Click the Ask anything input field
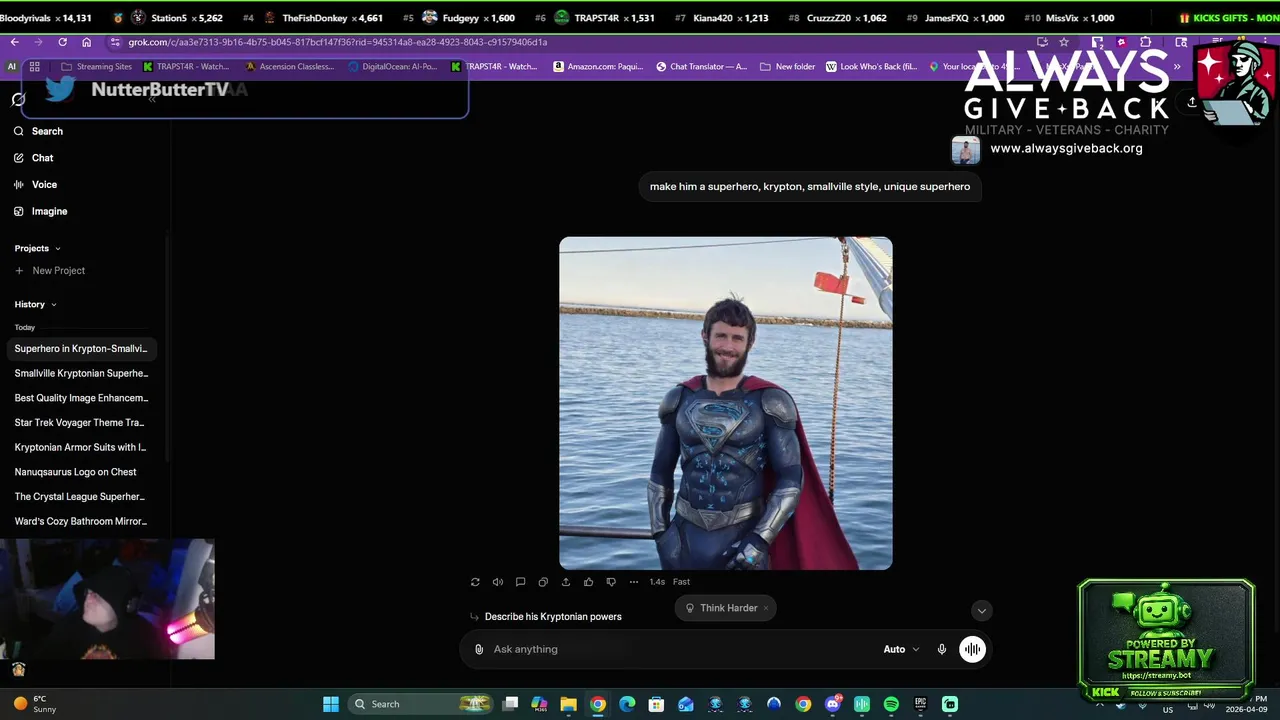The width and height of the screenshot is (1280, 720). 680,649
